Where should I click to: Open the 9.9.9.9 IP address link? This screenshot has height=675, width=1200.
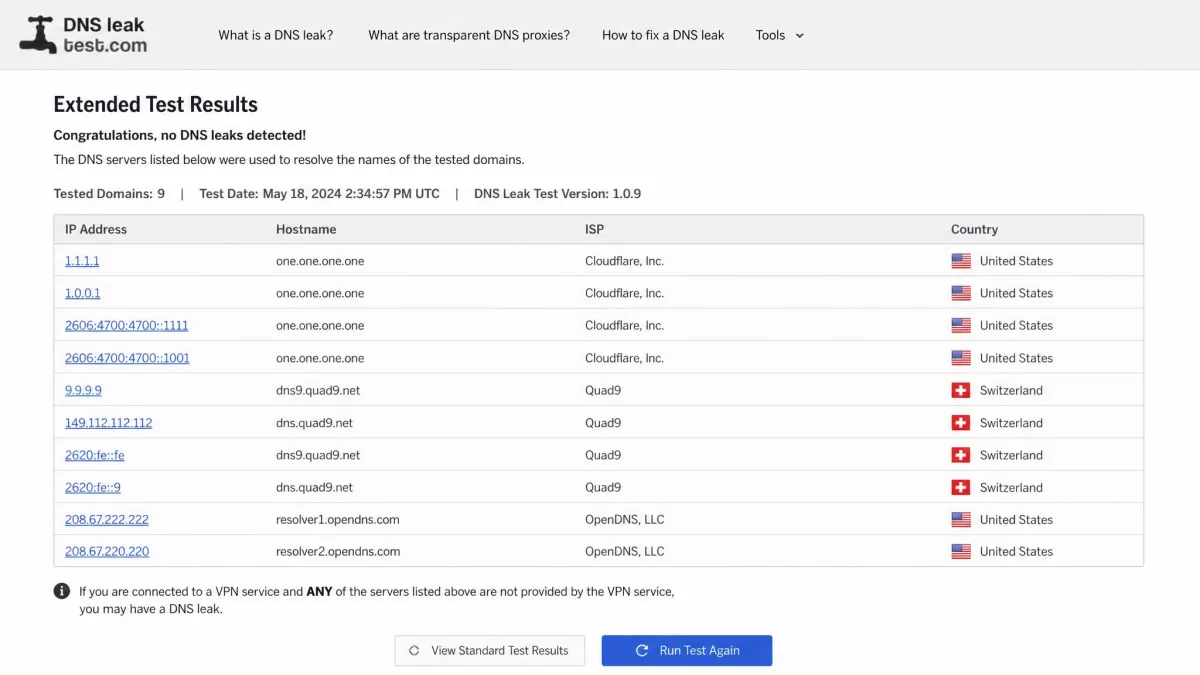[x=83, y=390]
